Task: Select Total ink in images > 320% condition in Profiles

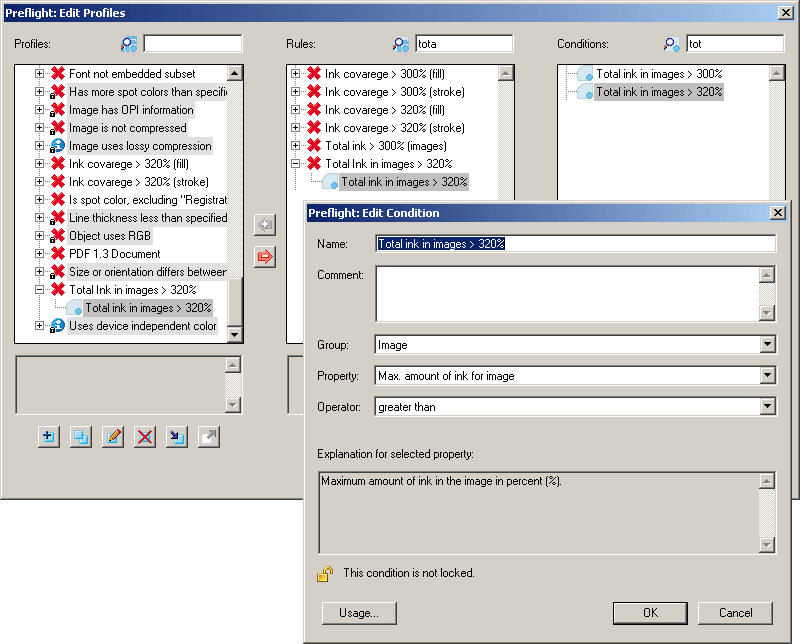Action: click(148, 308)
